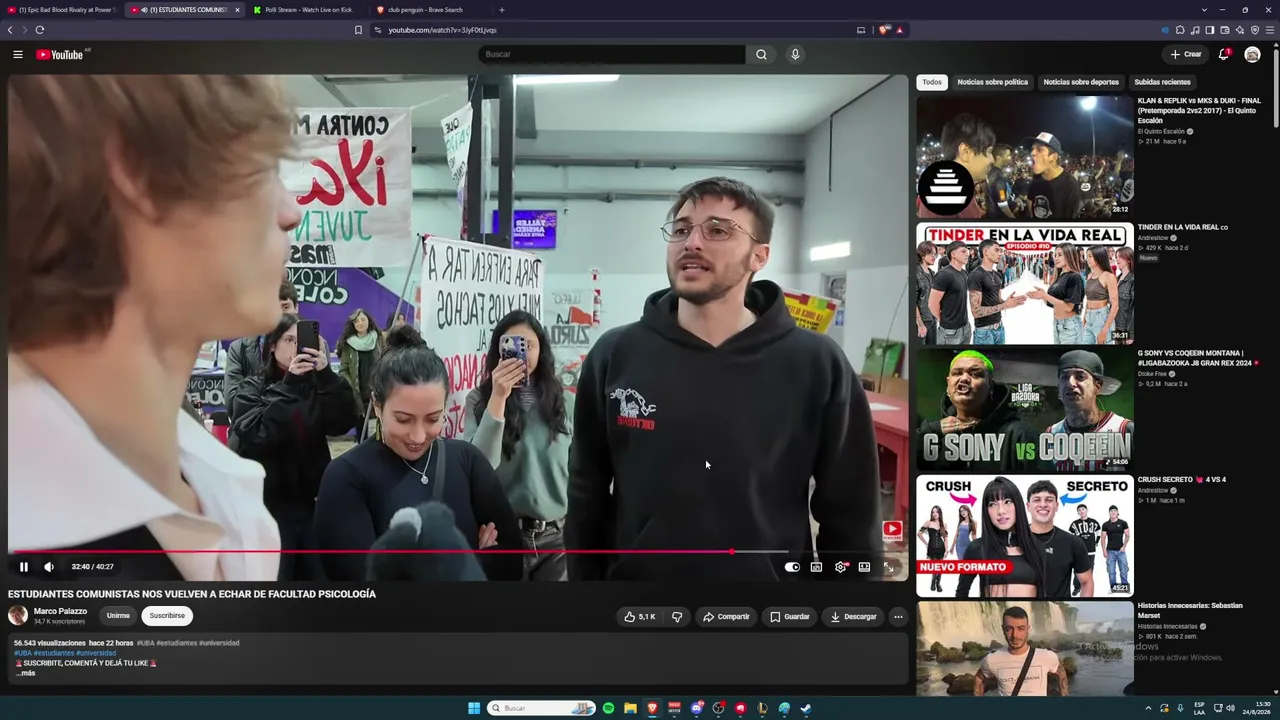Open KLAN & REPLIK vs MKS & DUKI thumbnail
Image resolution: width=1280 pixels, height=720 pixels.
click(1025, 157)
